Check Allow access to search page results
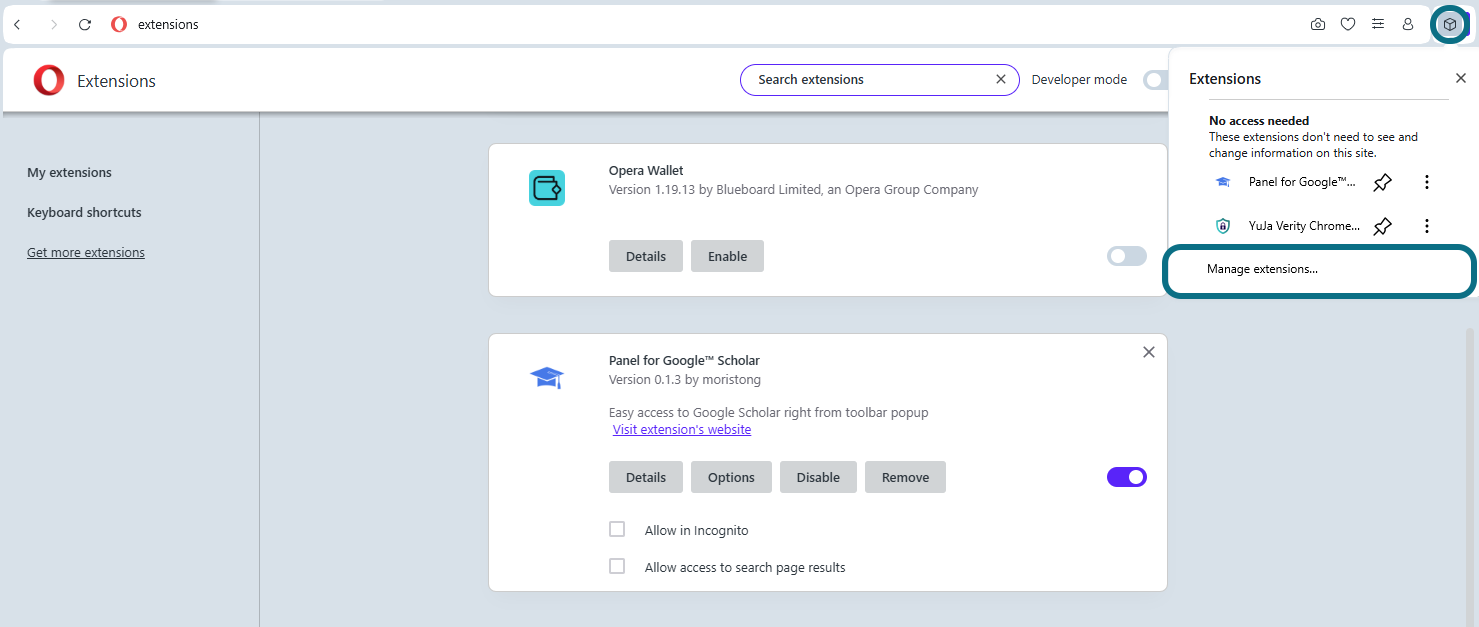The height and width of the screenshot is (627, 1479). 617,566
